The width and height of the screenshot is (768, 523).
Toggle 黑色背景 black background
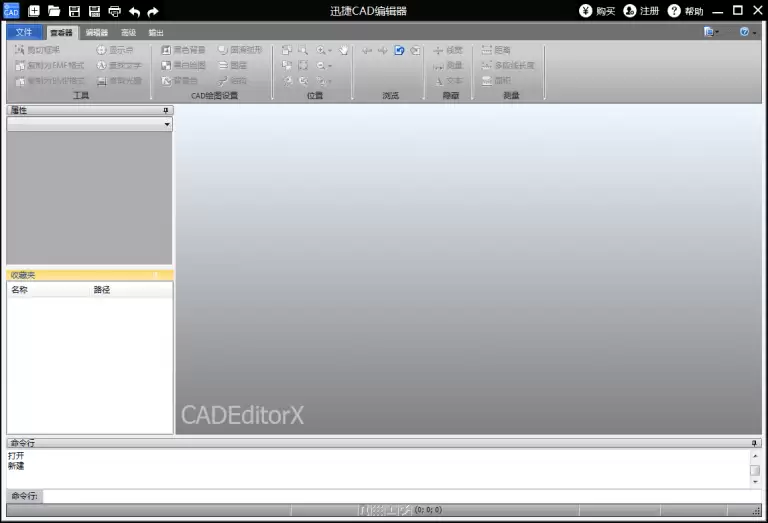pyautogui.click(x=183, y=50)
